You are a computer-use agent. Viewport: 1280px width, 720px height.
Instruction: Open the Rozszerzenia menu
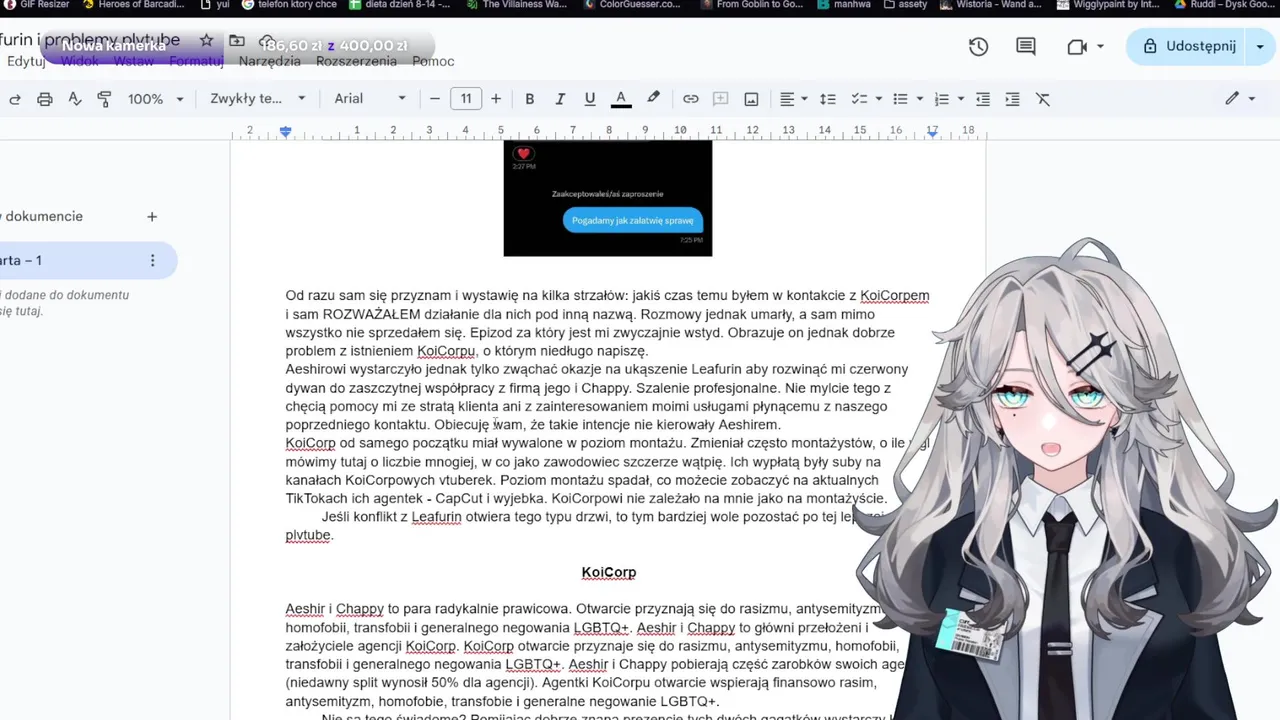356,61
